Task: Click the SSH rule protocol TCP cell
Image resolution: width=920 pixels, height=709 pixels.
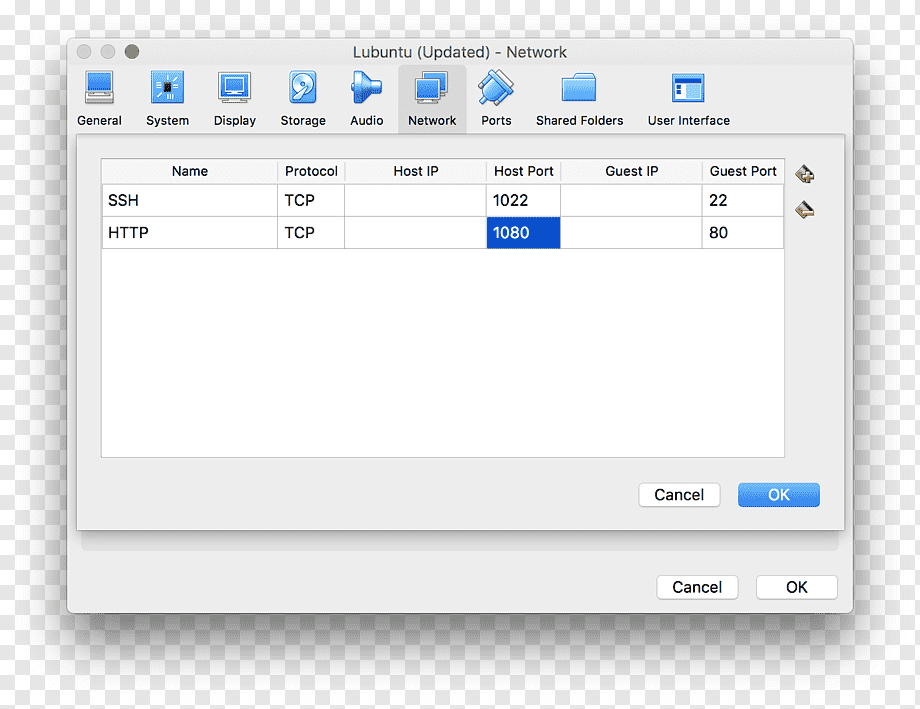Action: pos(311,201)
